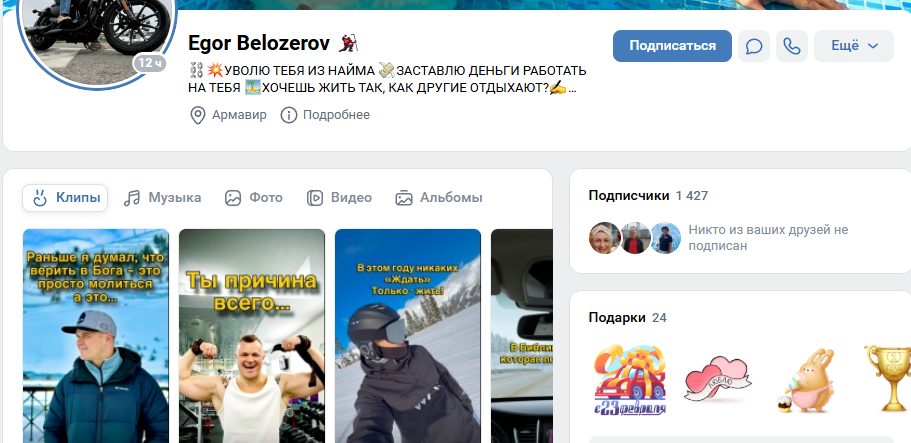Screen dimensions: 911x443
Task: Play the clip "Ты причина всего..."
Action: pyautogui.click(x=252, y=336)
